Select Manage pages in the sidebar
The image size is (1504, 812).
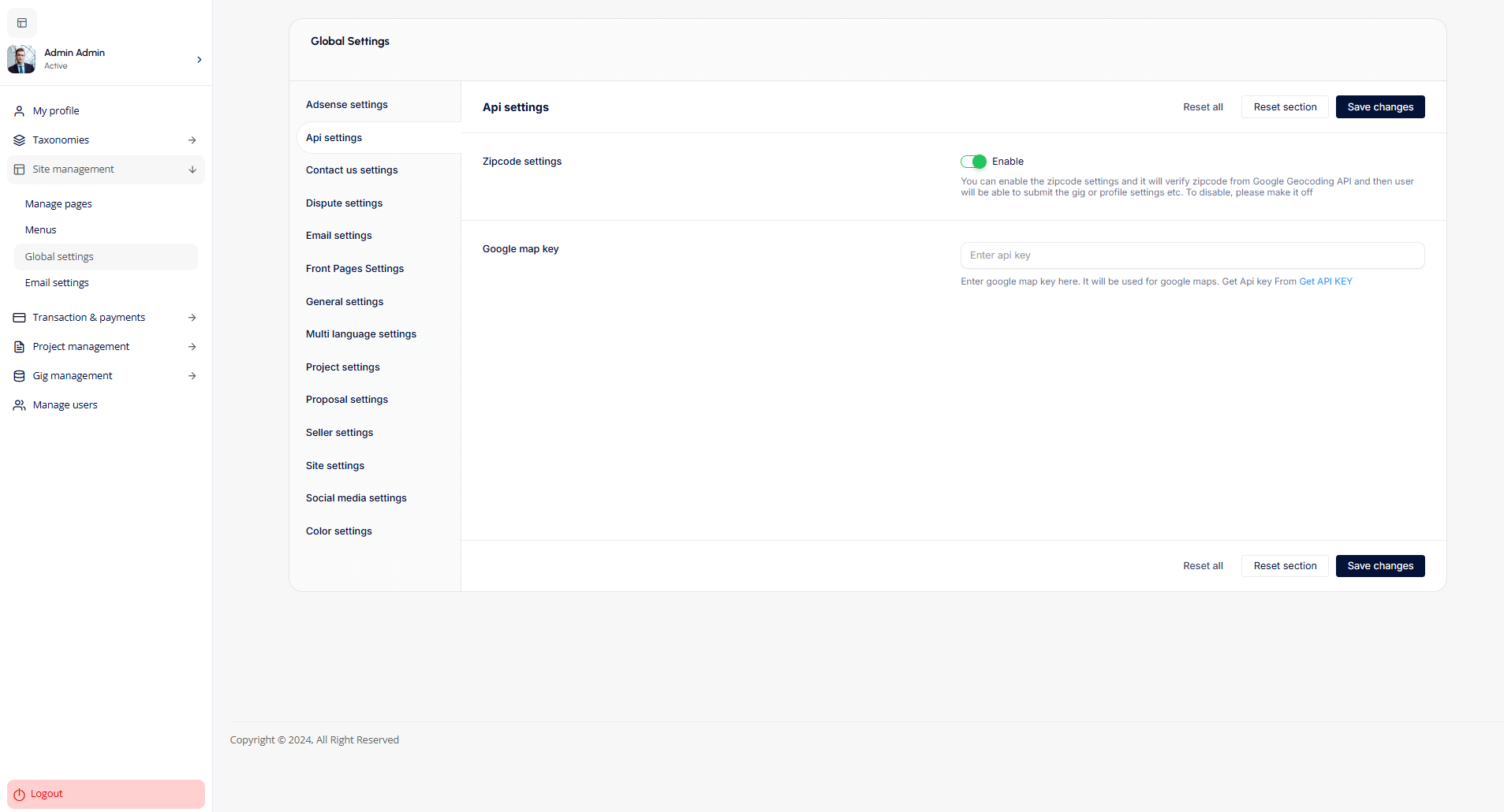(x=58, y=204)
